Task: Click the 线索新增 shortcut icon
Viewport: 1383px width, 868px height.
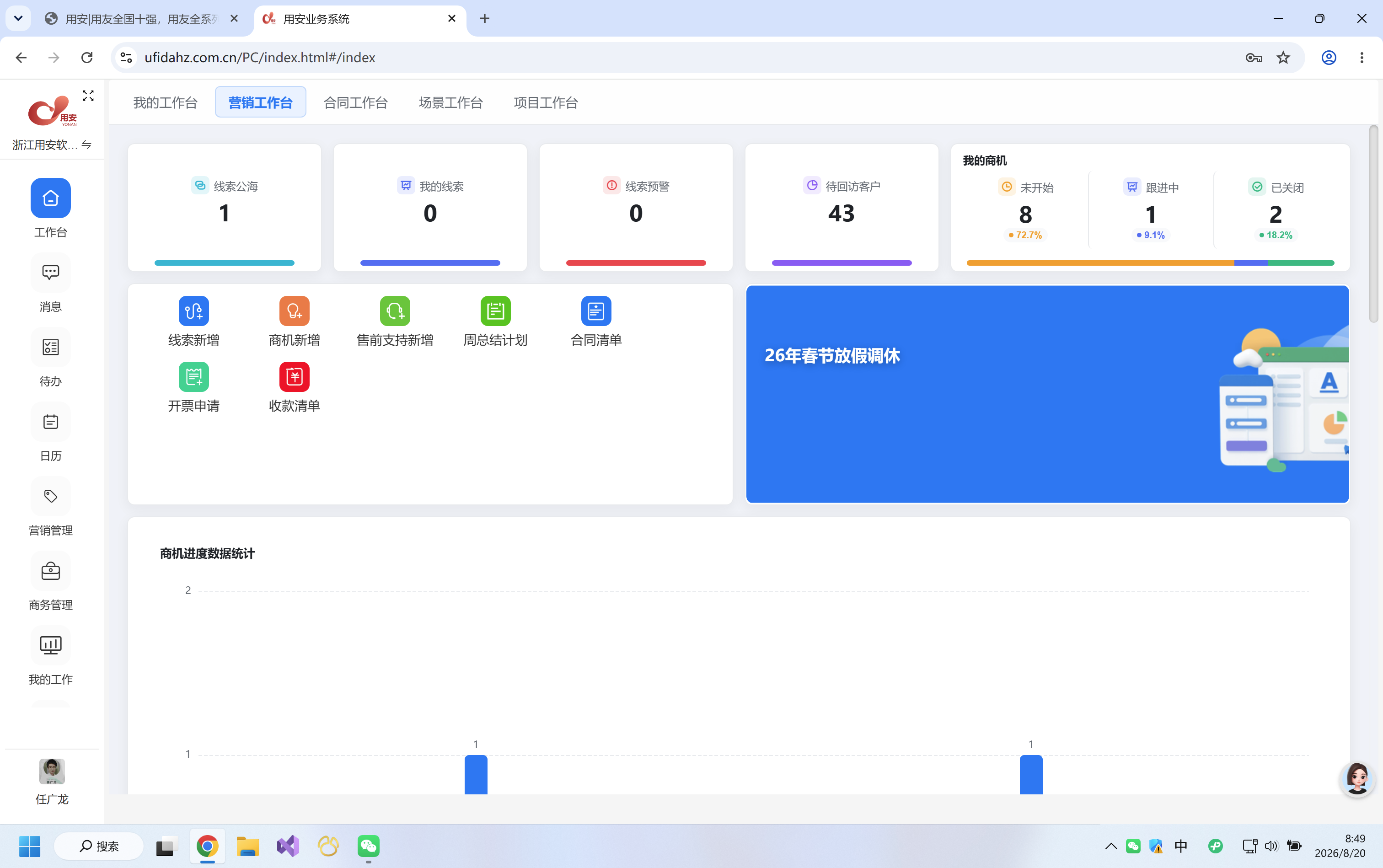Action: click(x=193, y=311)
